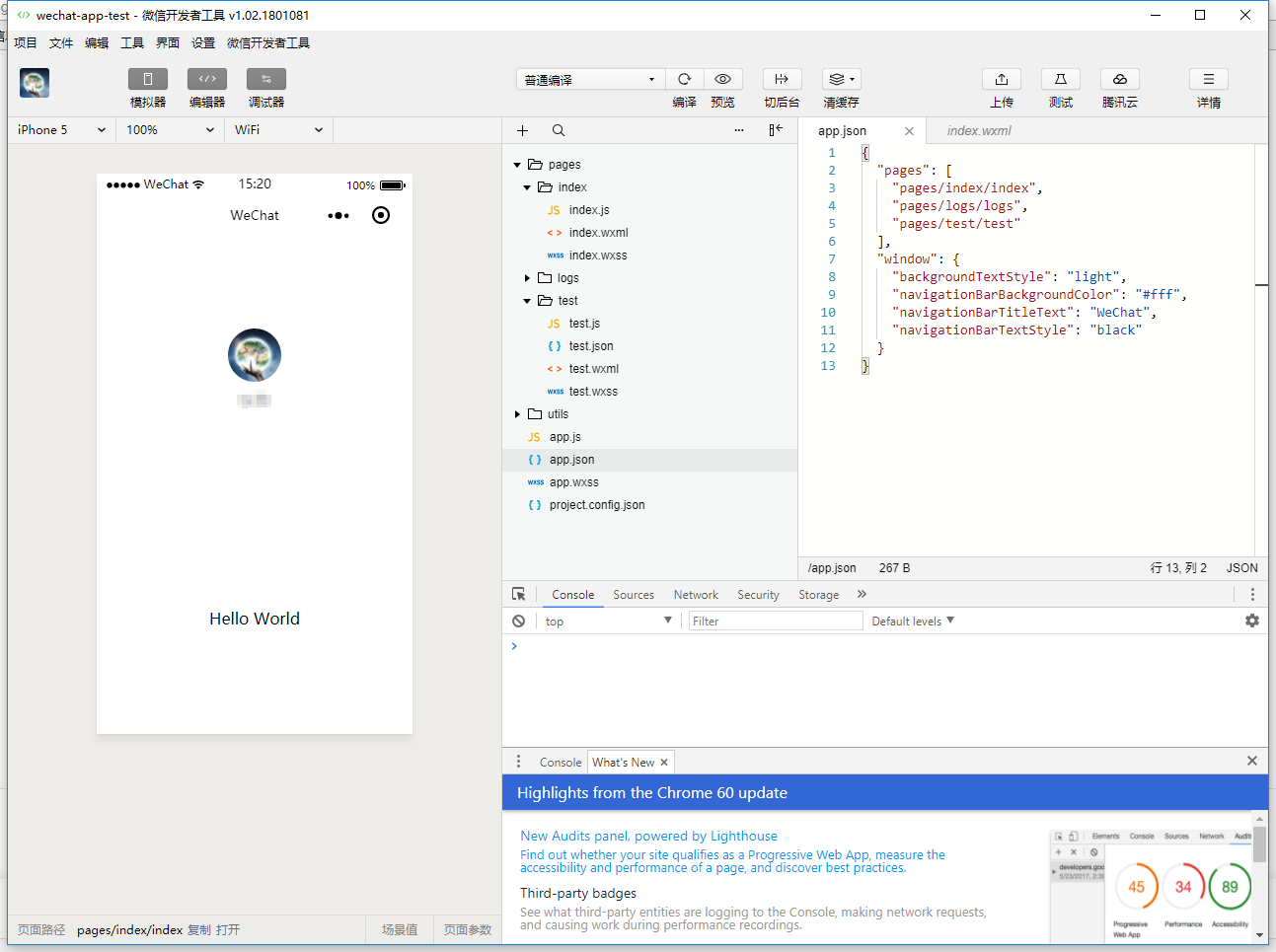
Task: Expand the utils folder
Action: [517, 414]
